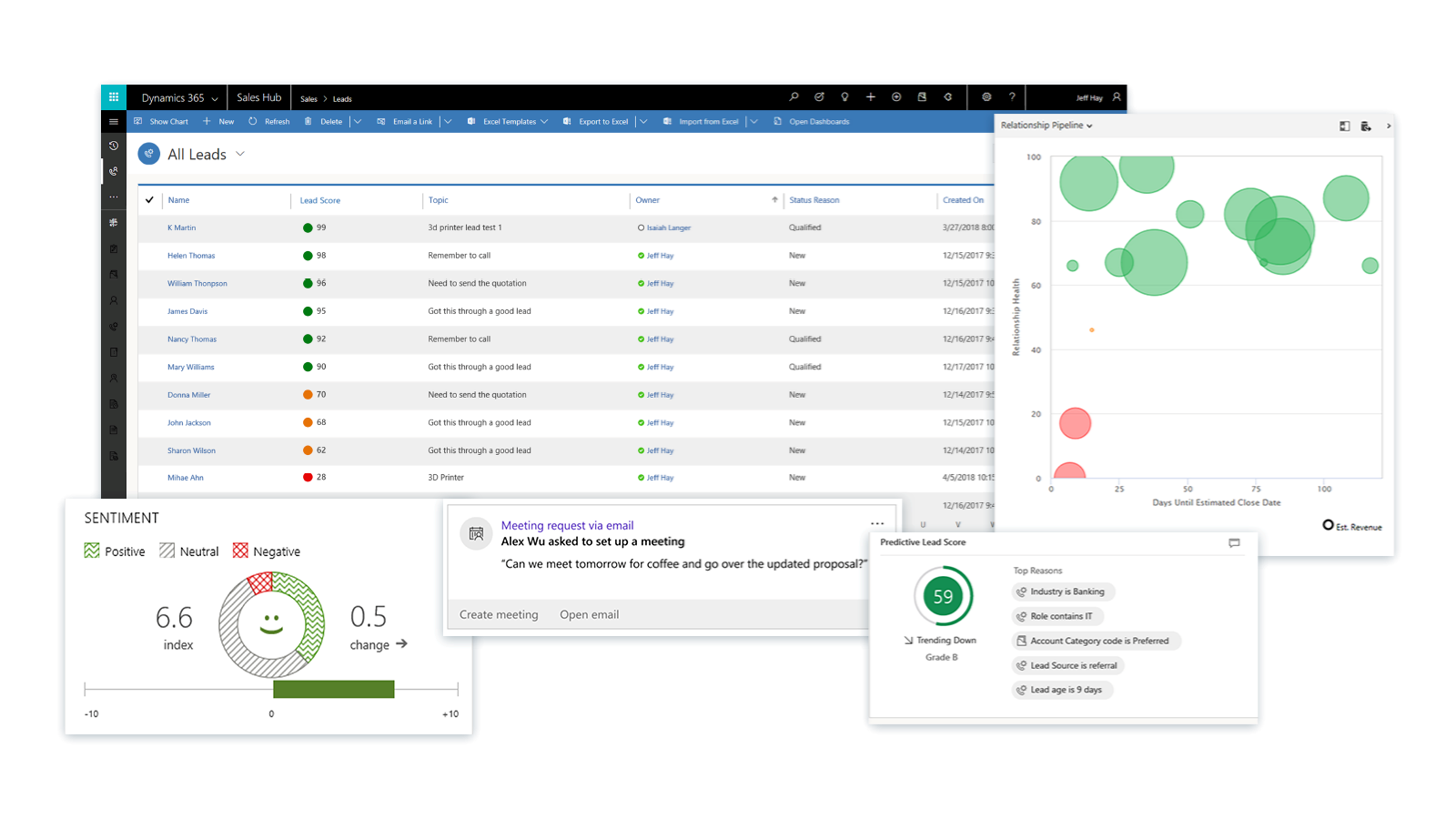Click Refresh in command bar
Viewport: 1456px width, 819px height.
(x=269, y=122)
